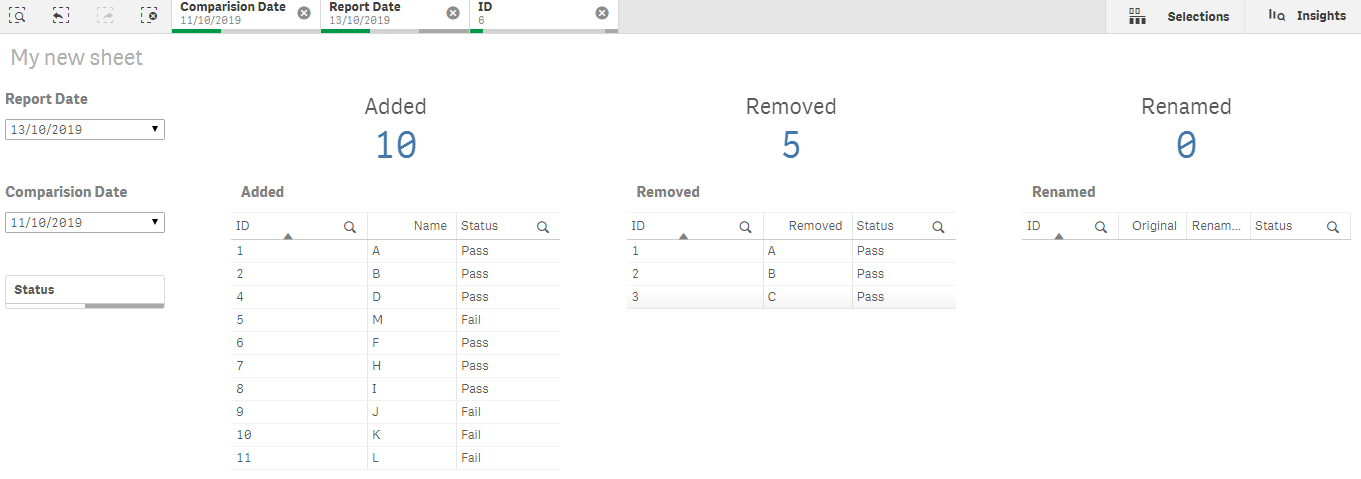The height and width of the screenshot is (479, 1361).
Task: Open the Insights advisor
Action: (x=1307, y=16)
